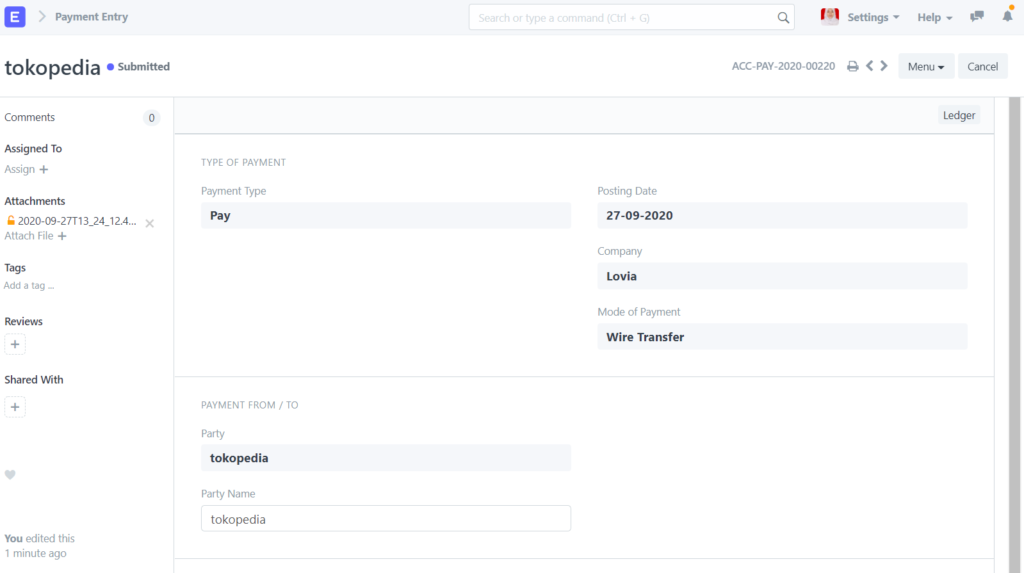This screenshot has width=1024, height=573.
Task: Click the search magnifier icon
Action: click(x=783, y=18)
